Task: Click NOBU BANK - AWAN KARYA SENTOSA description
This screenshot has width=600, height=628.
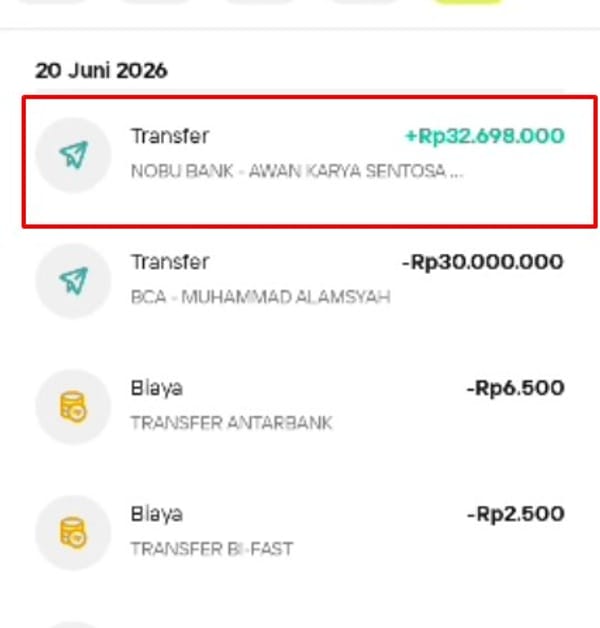Action: pyautogui.click(x=297, y=171)
